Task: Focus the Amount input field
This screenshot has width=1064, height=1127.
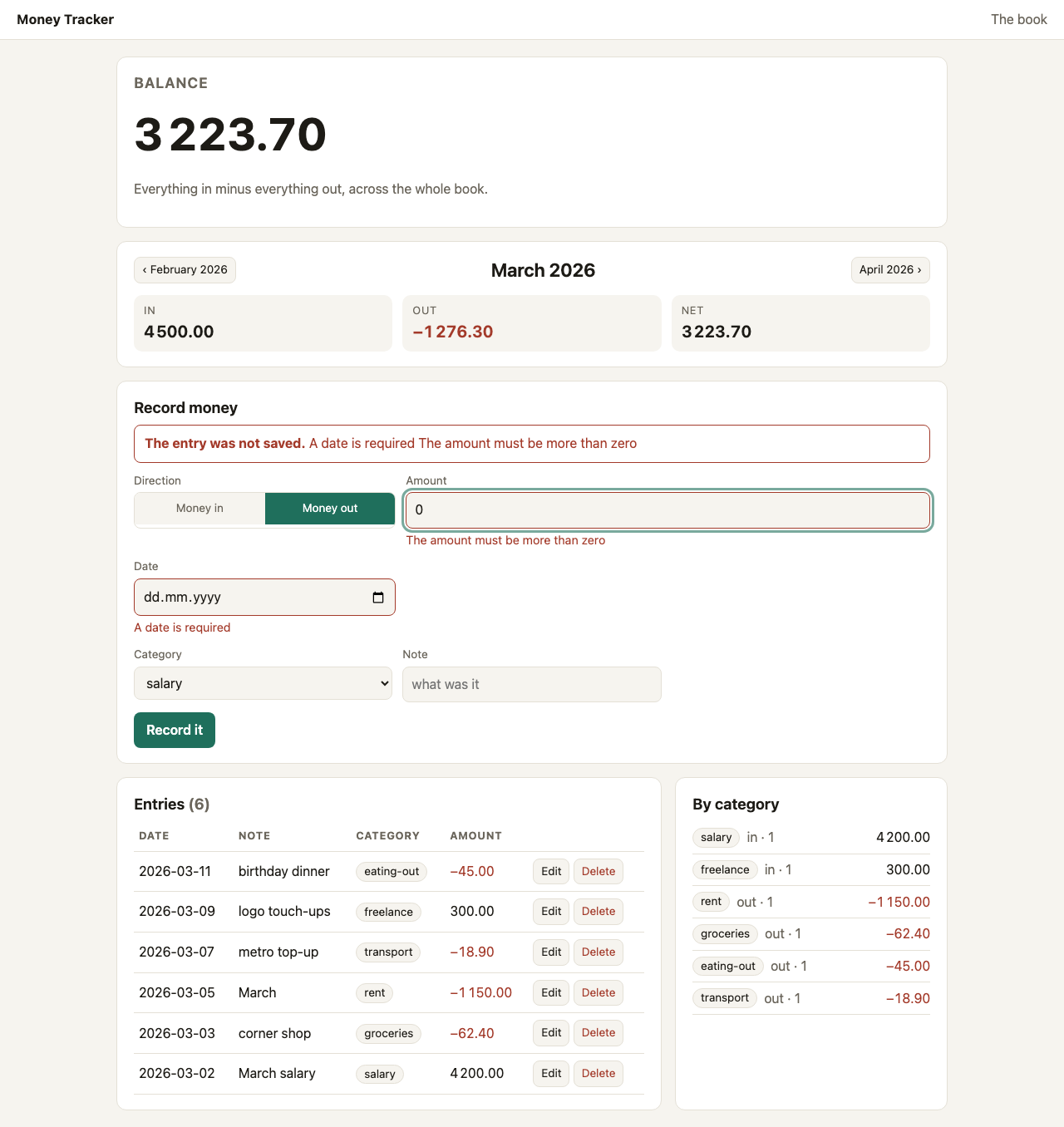Action: pos(667,509)
